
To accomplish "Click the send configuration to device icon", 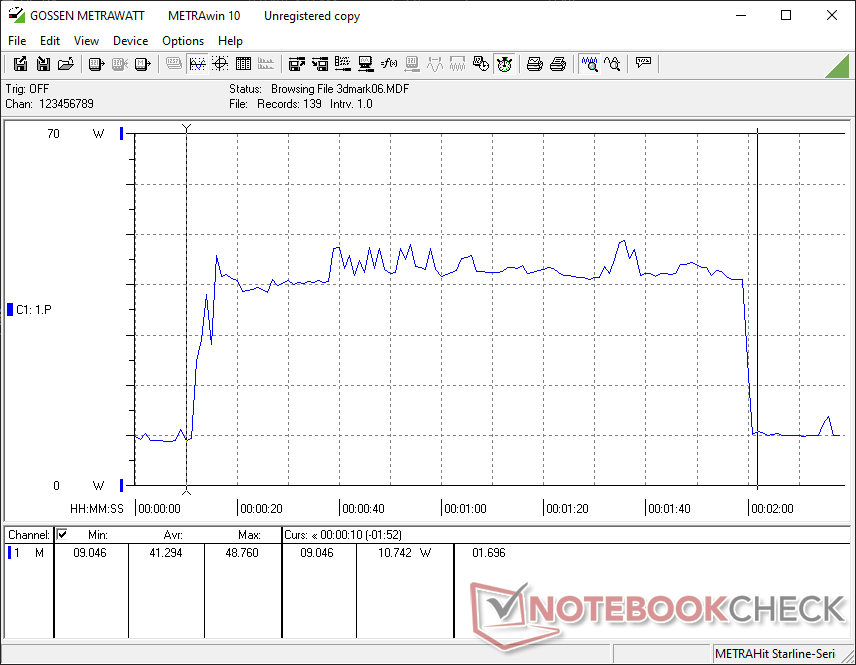I will (x=296, y=64).
